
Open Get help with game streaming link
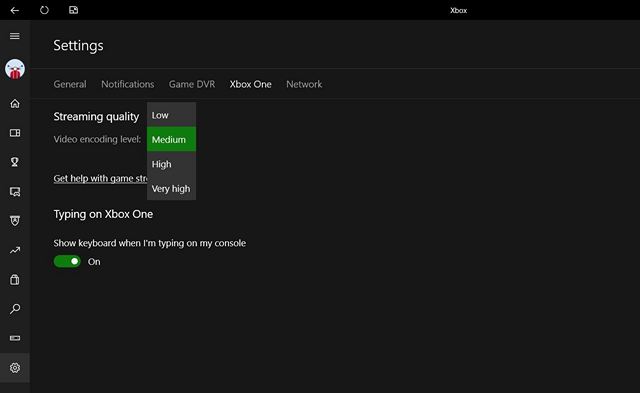(x=100, y=178)
